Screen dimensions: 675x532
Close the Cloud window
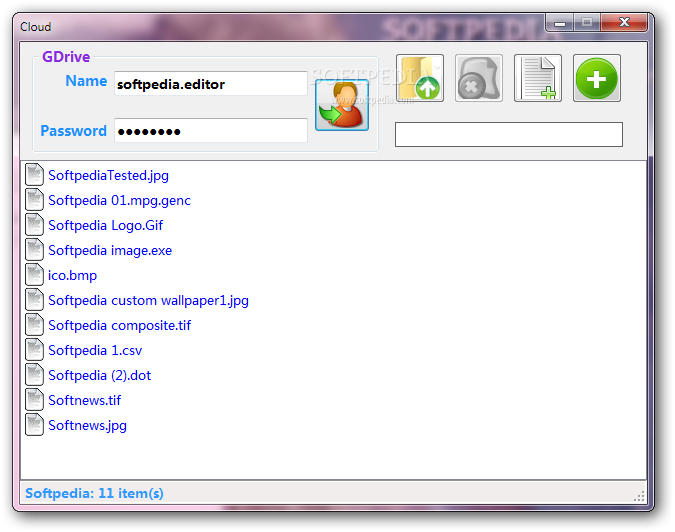624,22
